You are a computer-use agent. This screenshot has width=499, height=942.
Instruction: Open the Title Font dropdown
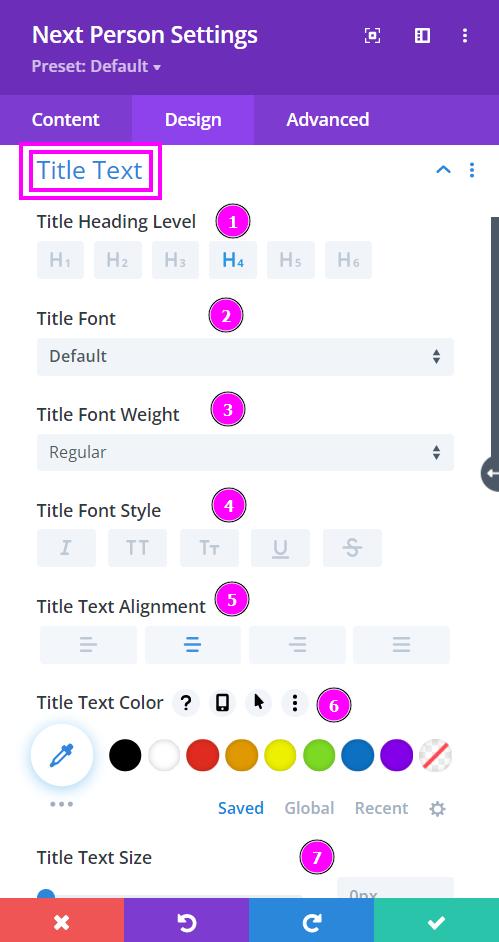pyautogui.click(x=246, y=356)
